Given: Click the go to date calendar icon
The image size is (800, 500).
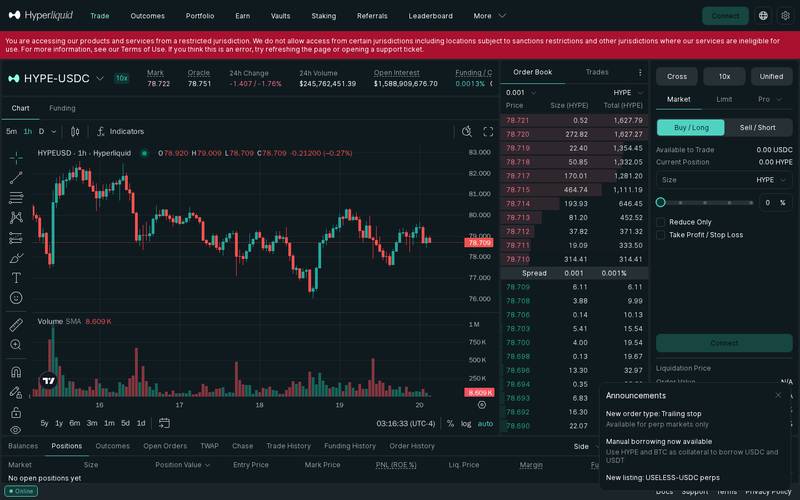Looking at the screenshot, I should coord(164,423).
